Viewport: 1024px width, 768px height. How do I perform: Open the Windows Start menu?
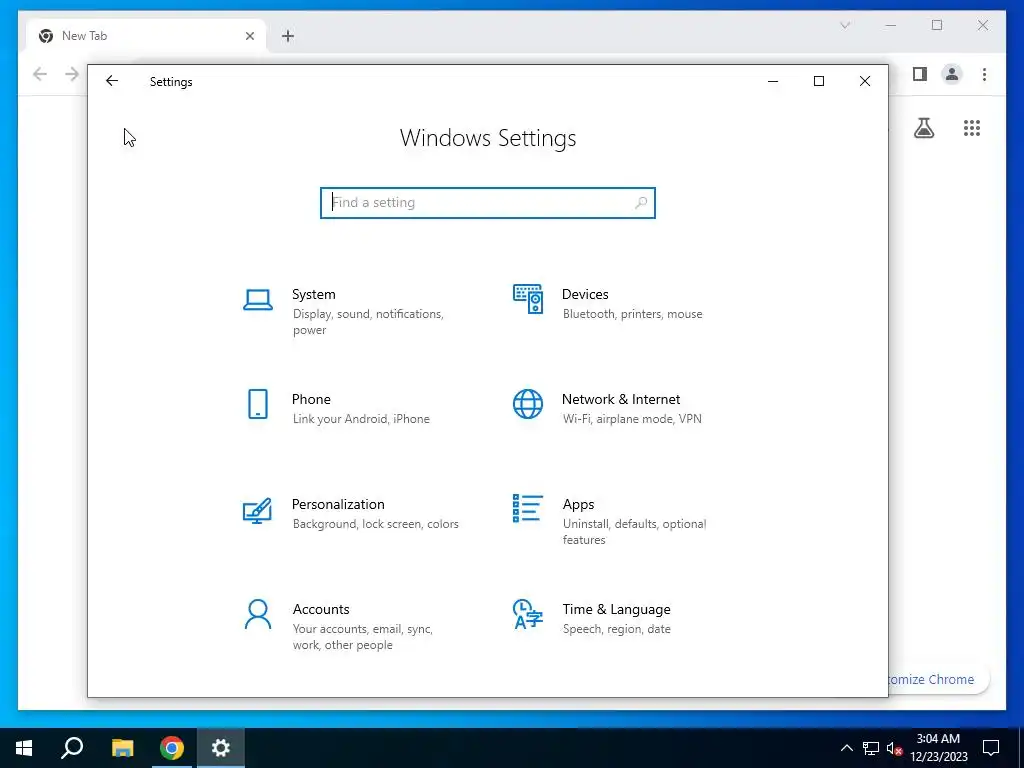pyautogui.click(x=24, y=748)
